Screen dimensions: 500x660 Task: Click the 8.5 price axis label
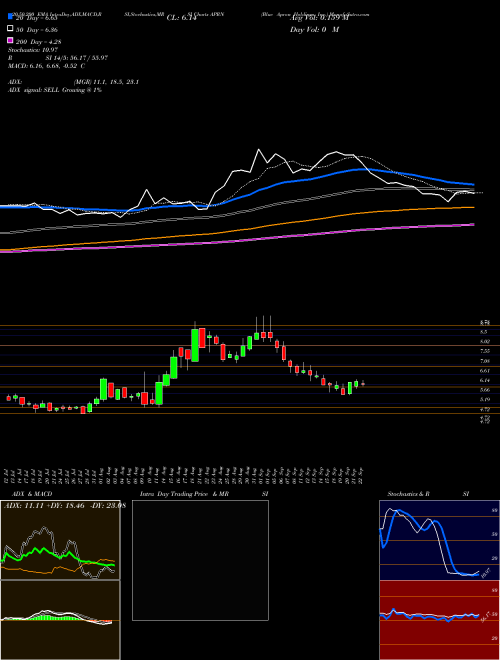tap(484, 332)
